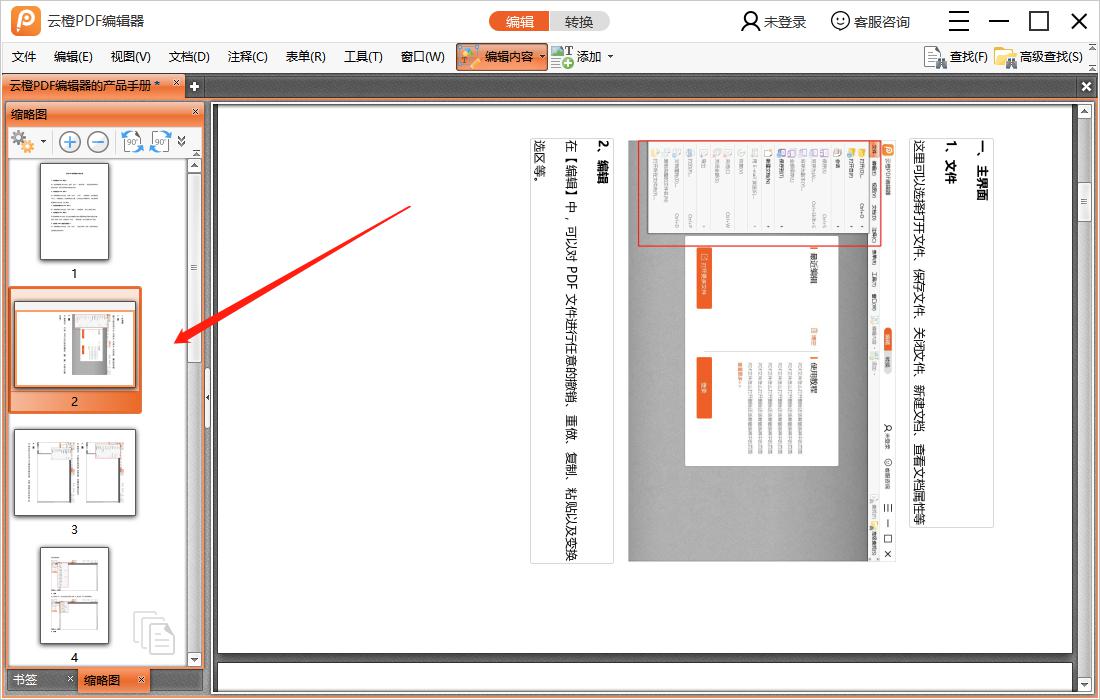Viewport: 1100px width, 700px height.
Task: Click thumbnail panel scrollbar down arrow
Action: click(194, 659)
